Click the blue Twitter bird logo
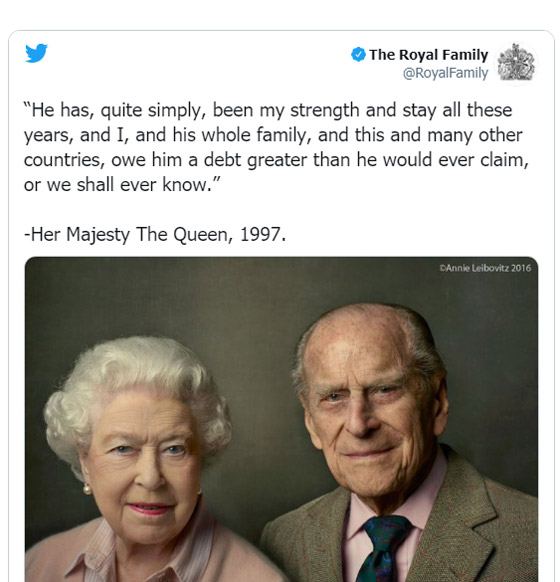Screen dimensions: 560x582 click(36, 53)
